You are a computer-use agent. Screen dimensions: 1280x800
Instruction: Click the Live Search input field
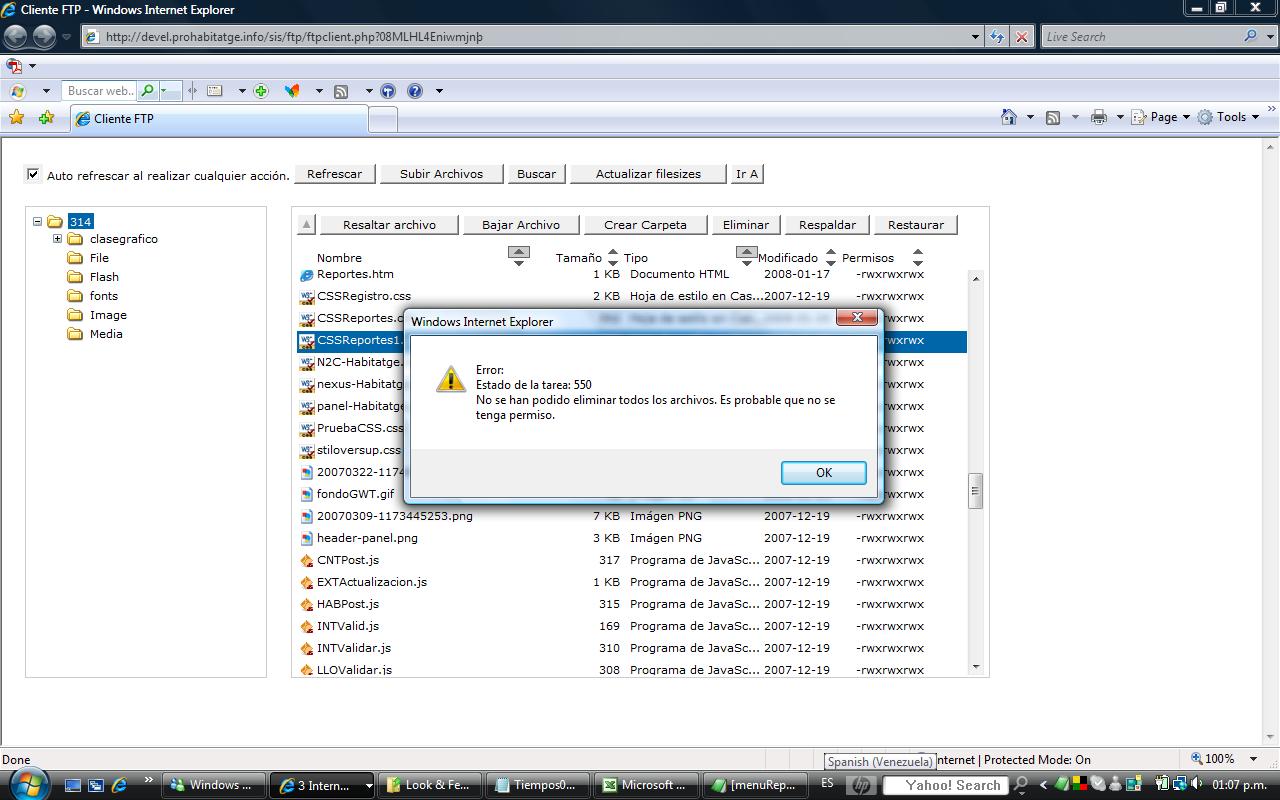pos(1140,37)
